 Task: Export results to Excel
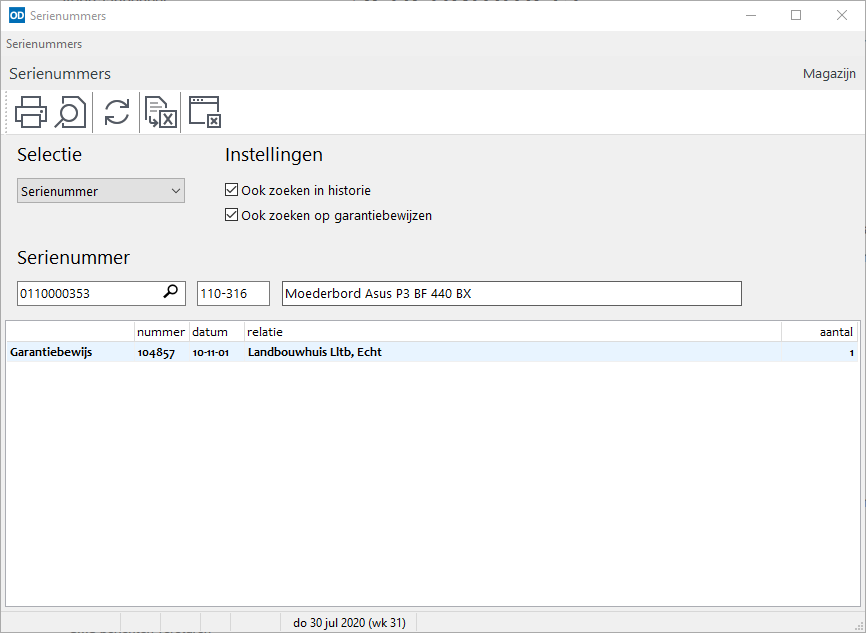point(161,112)
